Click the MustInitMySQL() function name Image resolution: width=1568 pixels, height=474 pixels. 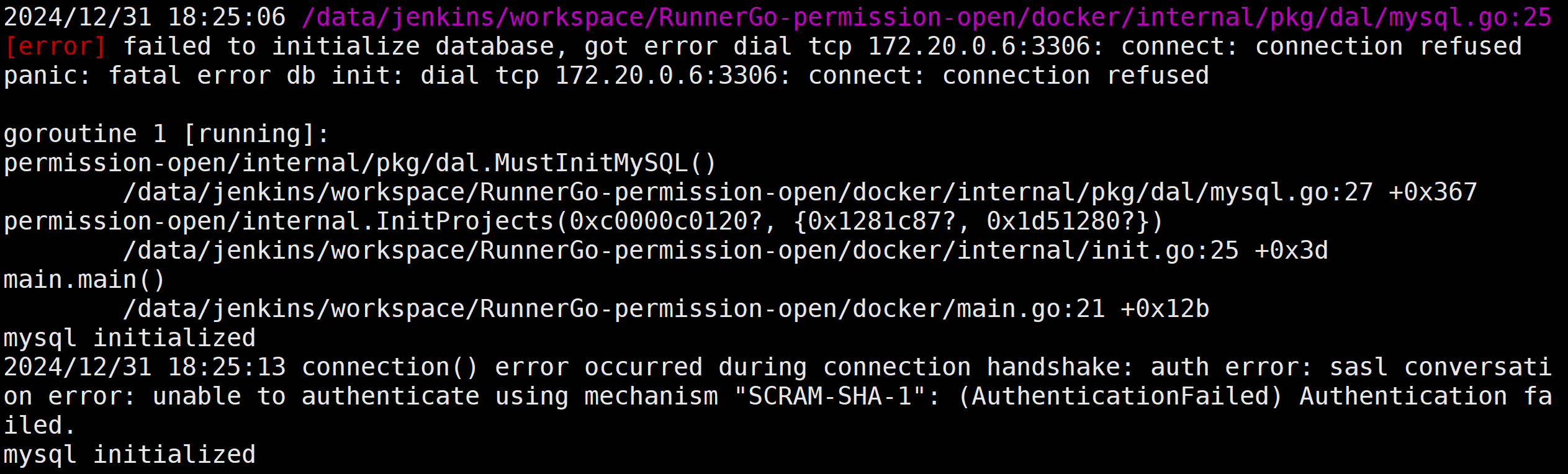point(606,163)
